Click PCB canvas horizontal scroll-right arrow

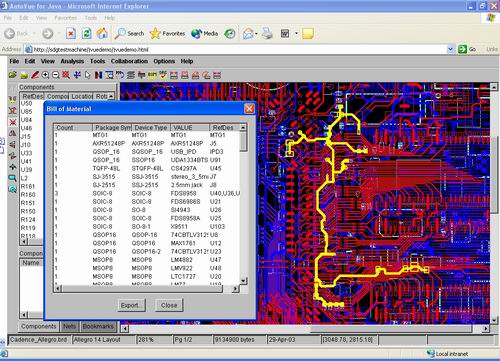pyautogui.click(x=486, y=329)
